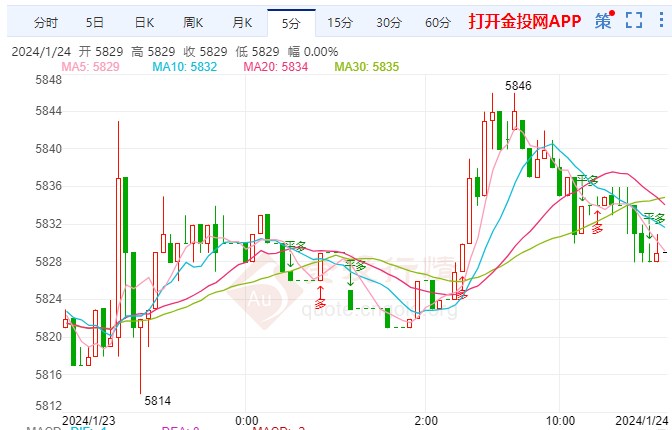Viewport: 672px width, 430px height.
Task: Open the 5日 chart tab
Action: [x=95, y=23]
